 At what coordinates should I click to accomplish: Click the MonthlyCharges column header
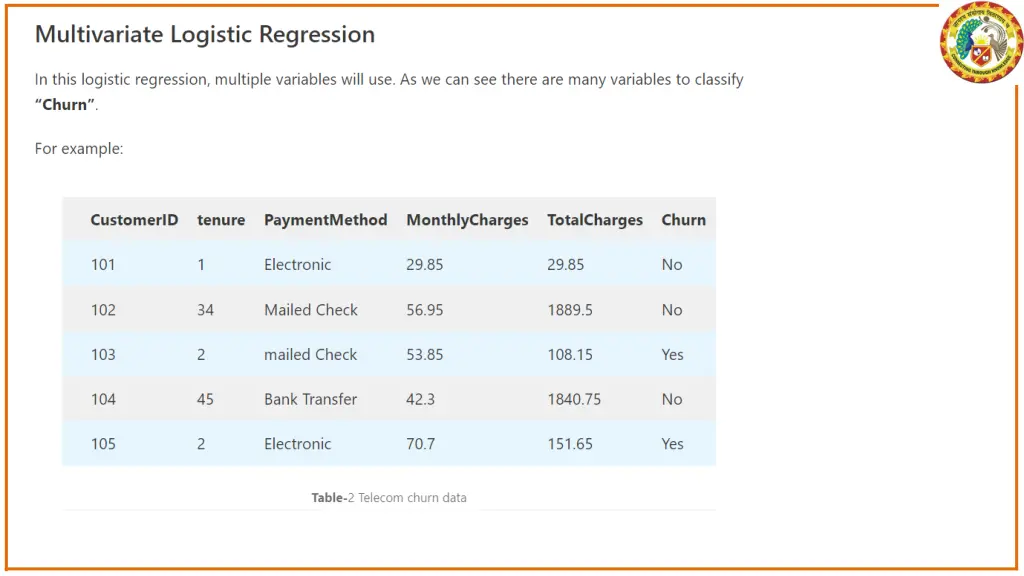(x=467, y=220)
